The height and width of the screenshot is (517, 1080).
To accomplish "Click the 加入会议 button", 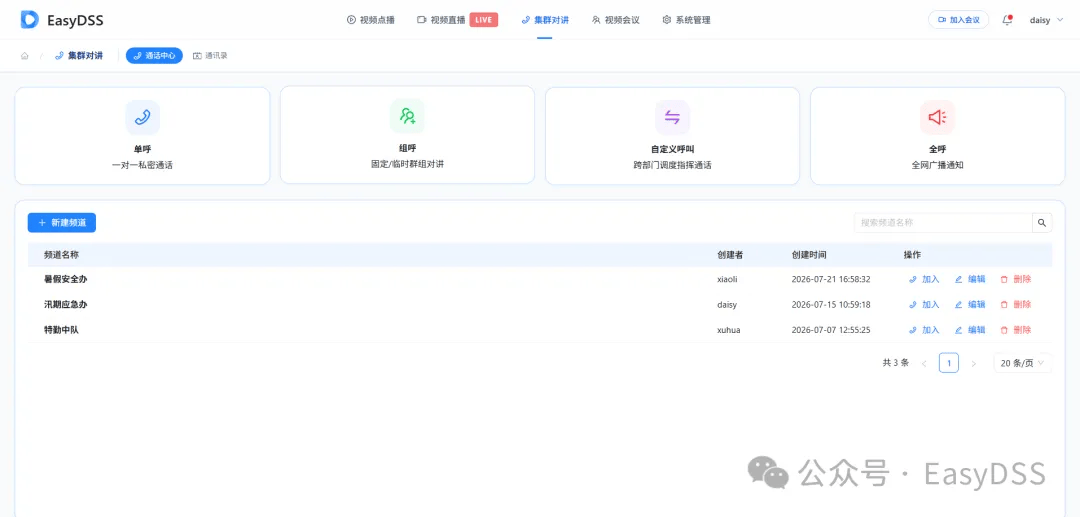I will [959, 20].
